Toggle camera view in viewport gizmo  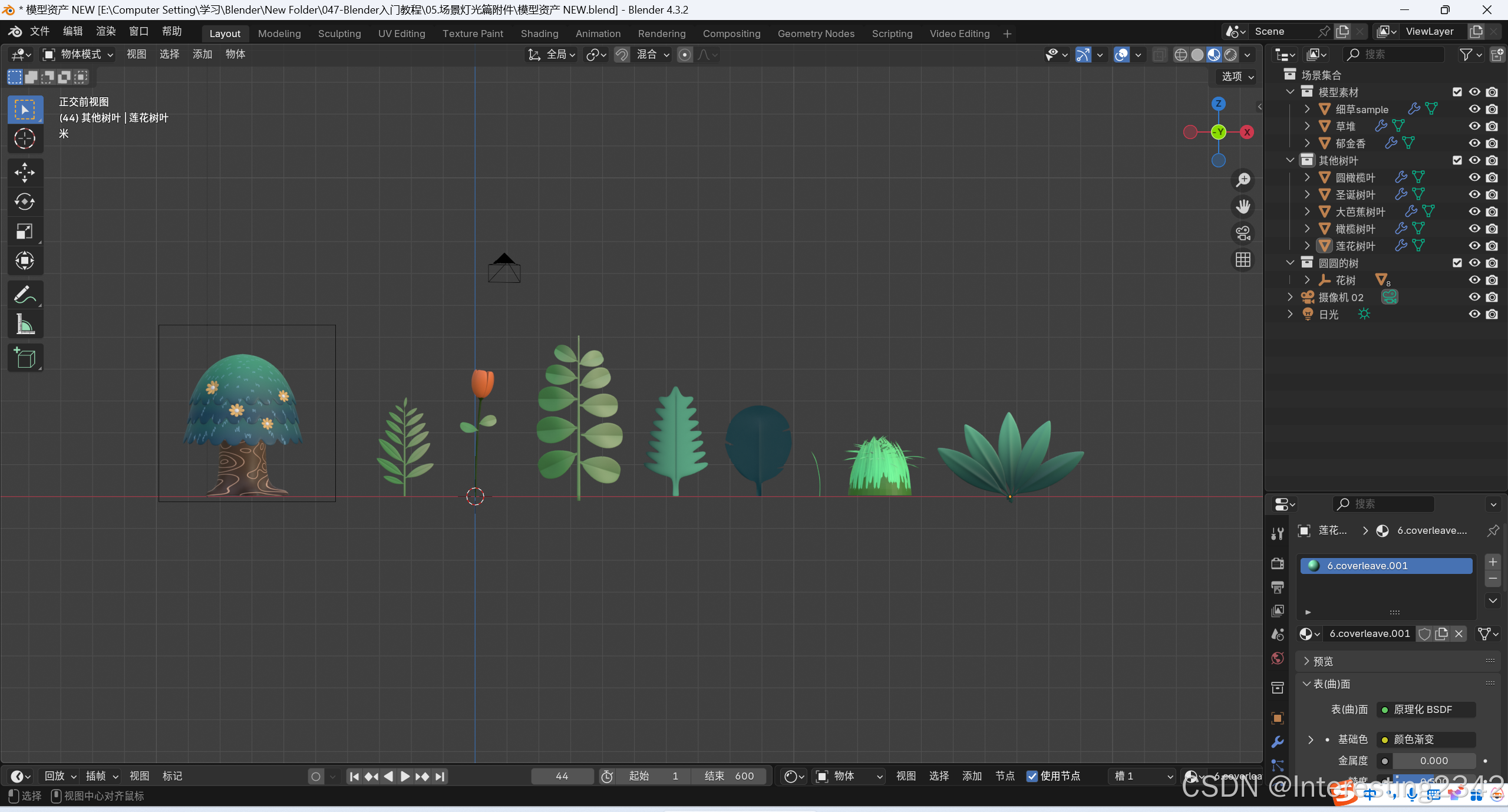(x=1243, y=233)
